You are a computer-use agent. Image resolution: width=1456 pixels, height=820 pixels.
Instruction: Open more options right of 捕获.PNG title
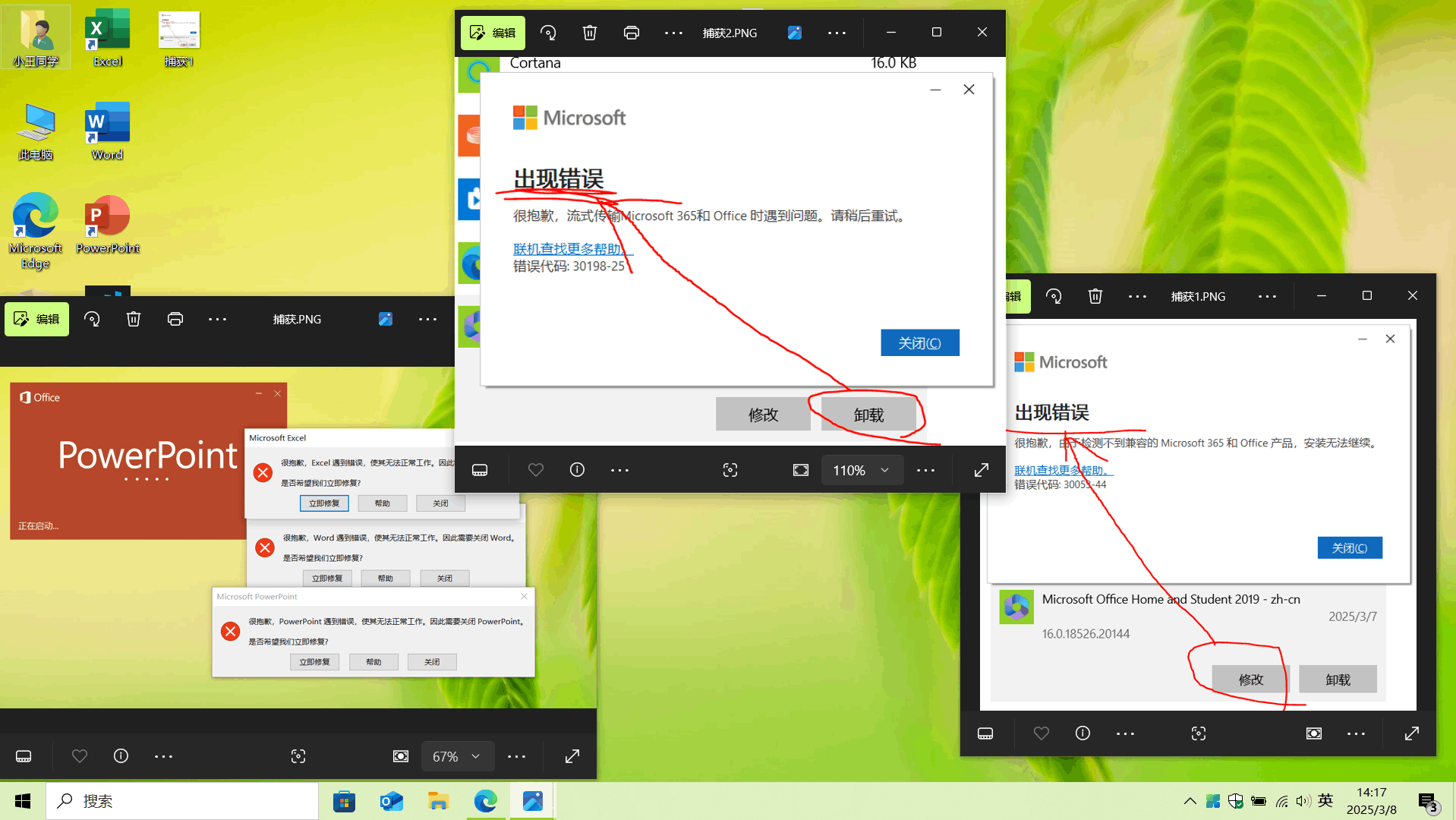pyautogui.click(x=428, y=319)
